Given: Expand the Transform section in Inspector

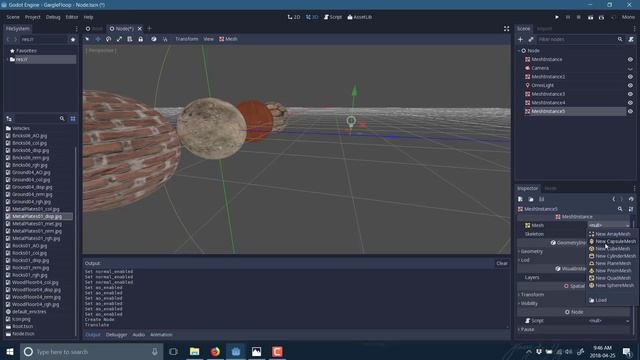Looking at the screenshot, I should (x=532, y=295).
